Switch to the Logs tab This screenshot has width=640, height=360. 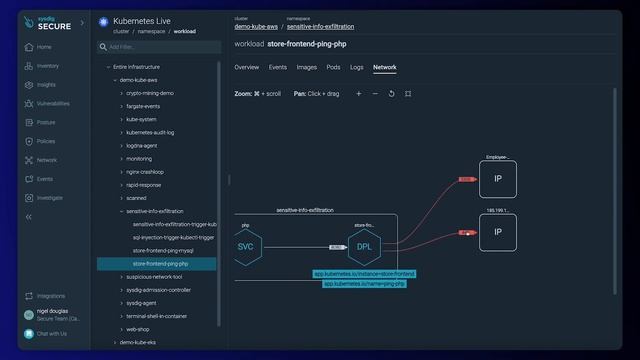pos(356,67)
